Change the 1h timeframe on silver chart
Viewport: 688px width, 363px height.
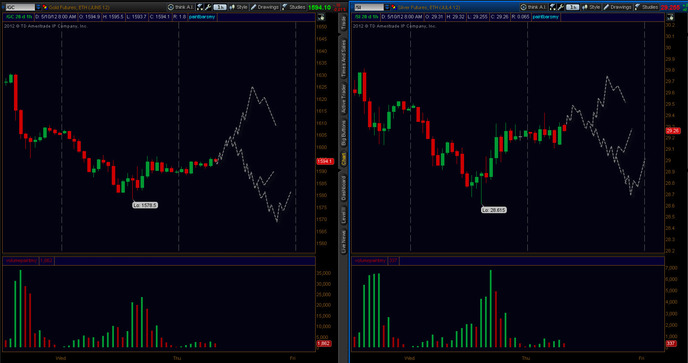[x=572, y=7]
